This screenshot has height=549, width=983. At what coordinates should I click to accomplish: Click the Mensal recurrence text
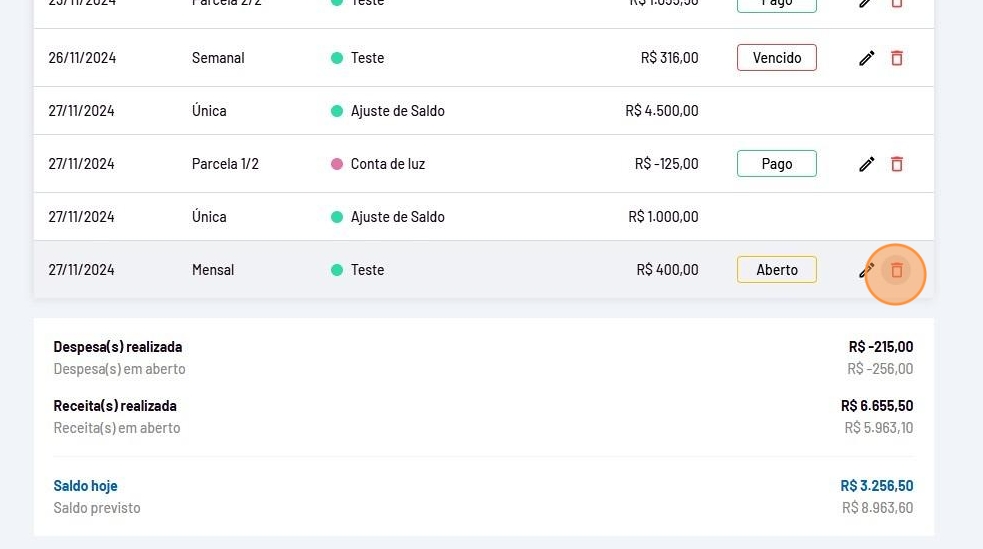213,270
